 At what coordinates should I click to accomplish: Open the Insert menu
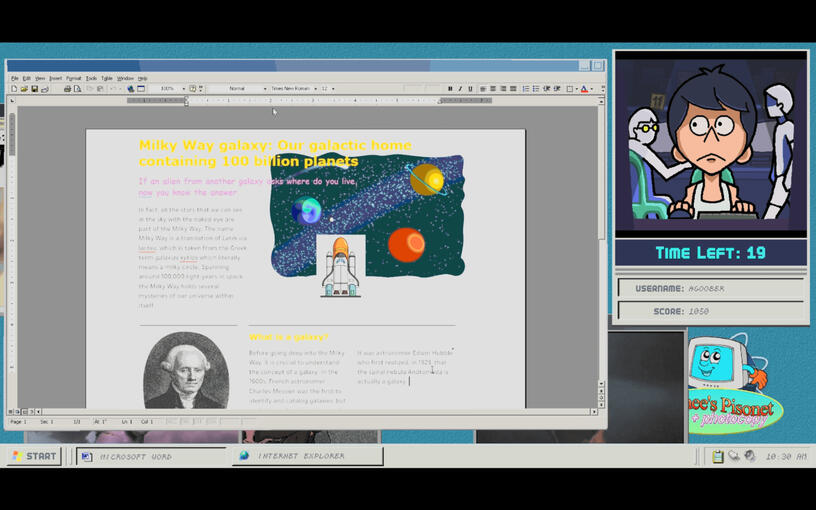55,78
